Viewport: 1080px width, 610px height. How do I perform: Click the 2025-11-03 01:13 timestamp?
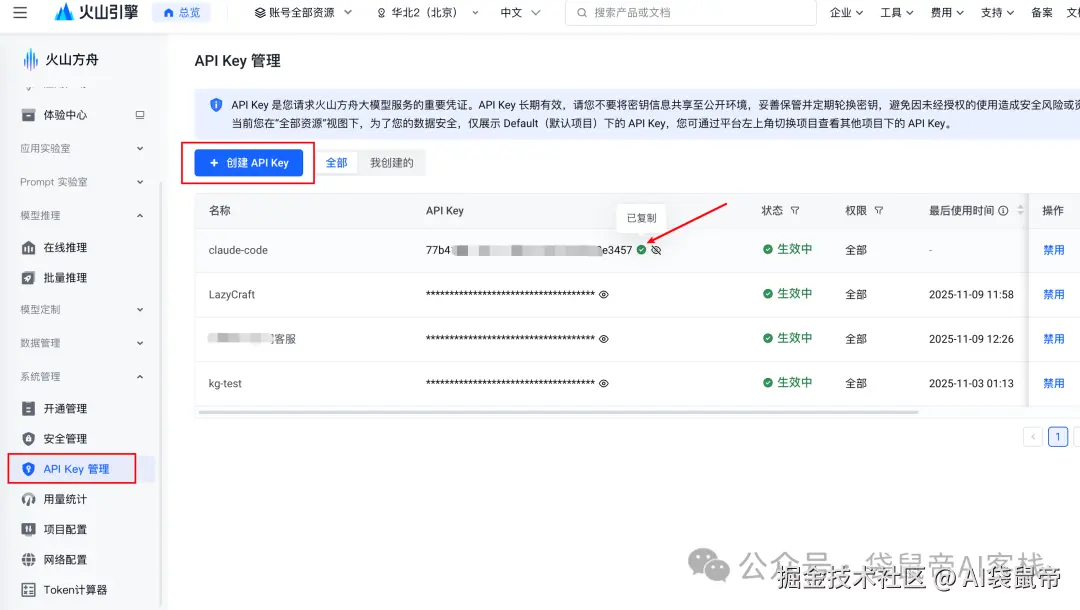[x=971, y=383]
